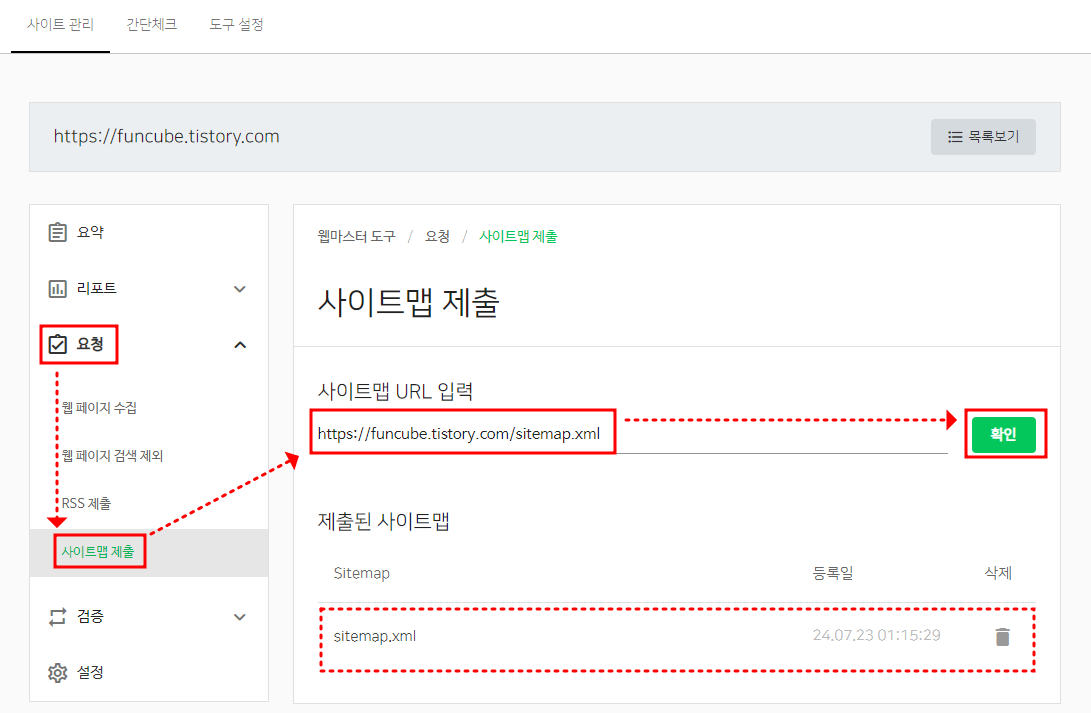Open the 사이트 관리 tab
The image size is (1091, 713).
tap(61, 24)
